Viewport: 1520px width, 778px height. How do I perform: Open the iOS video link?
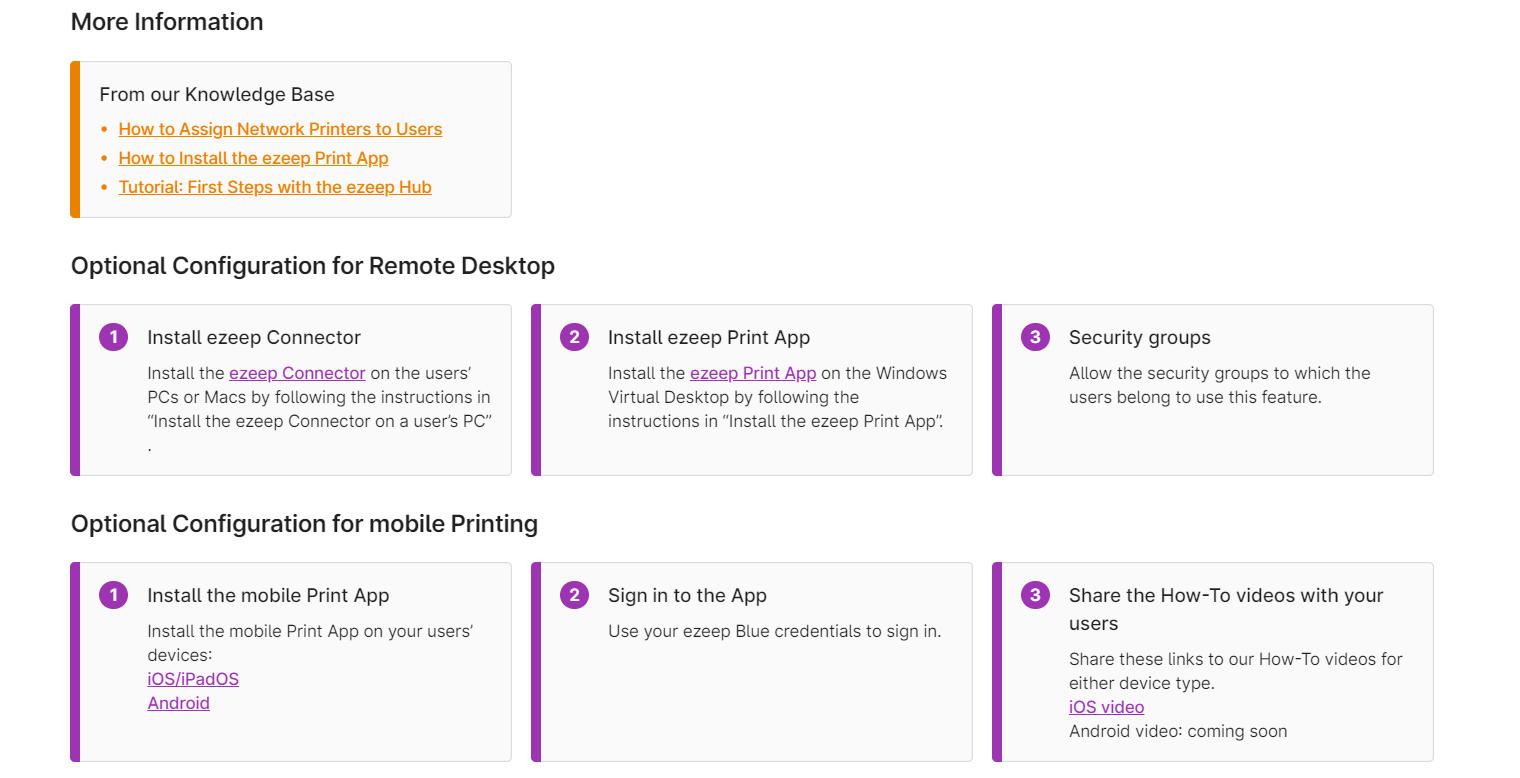(x=1106, y=707)
